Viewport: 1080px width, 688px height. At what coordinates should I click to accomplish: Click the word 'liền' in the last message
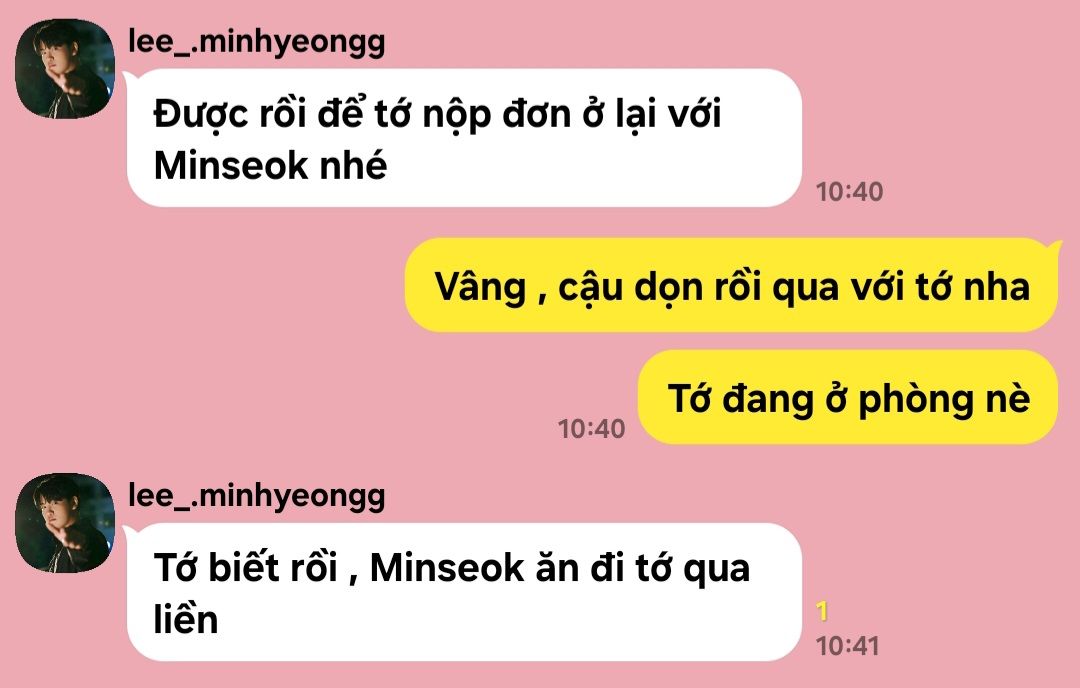[x=185, y=619]
